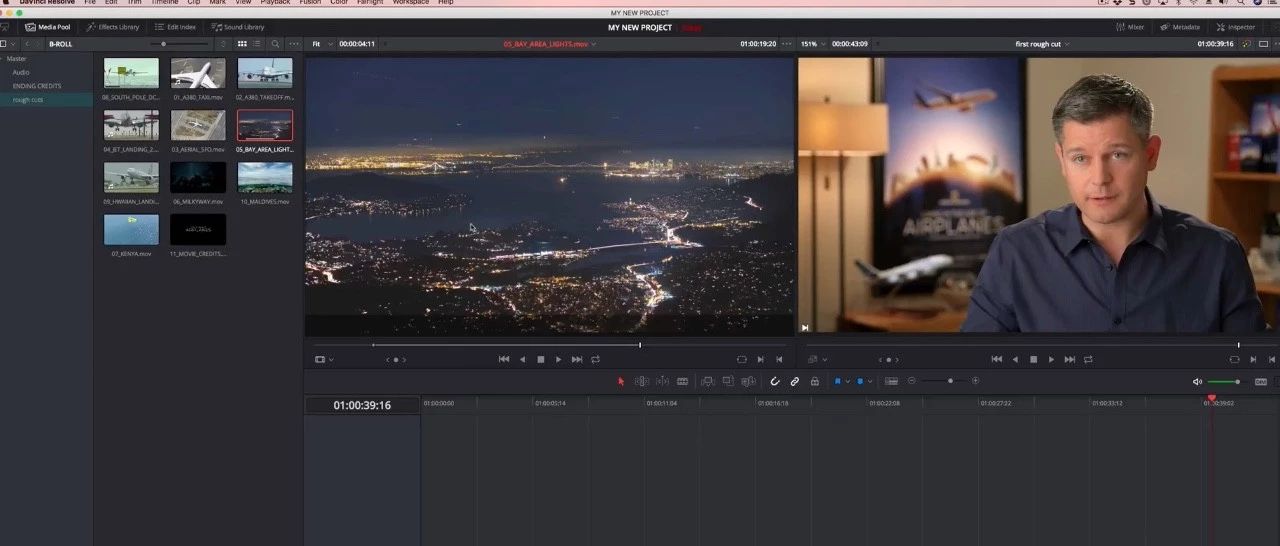Select the Blade Edit Mode tool
Screen dimensions: 1280x546
(x=683, y=381)
